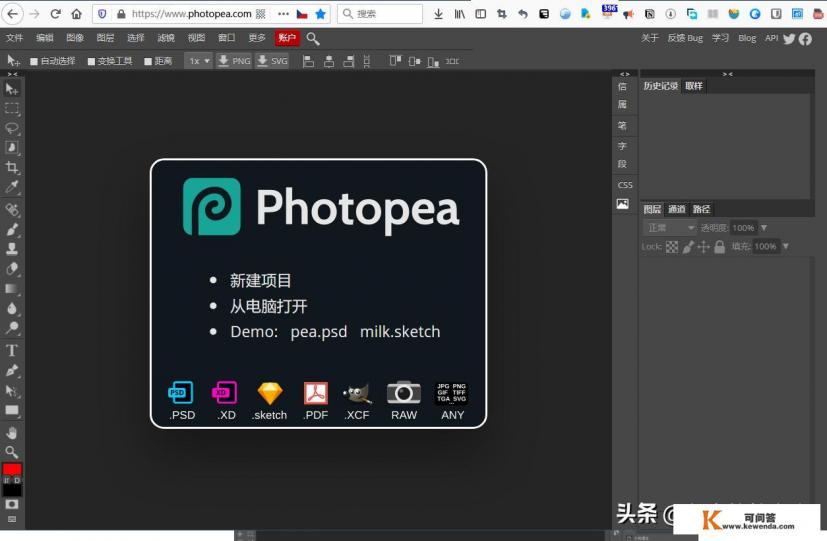Collapse the left toolbar with arrows
The image size is (827, 541).
coord(13,74)
